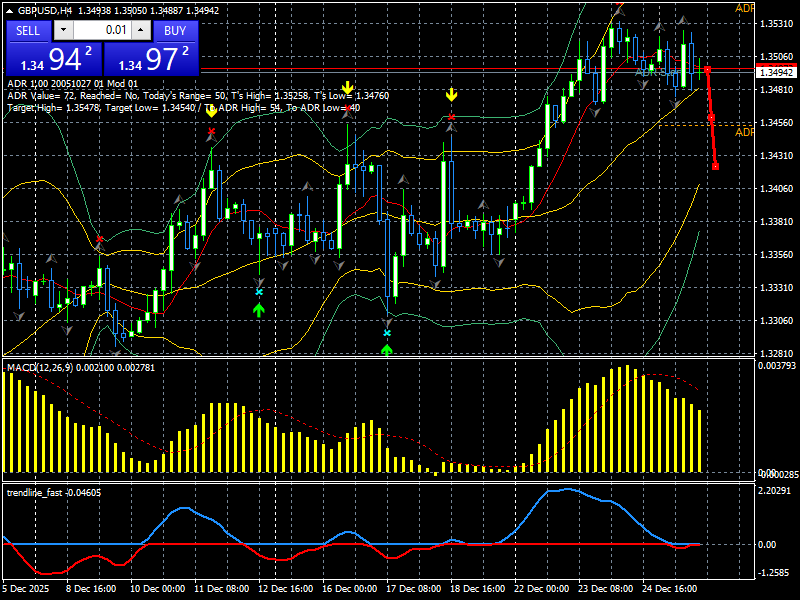Click the 1.32810 price axis label
Screen dimensions: 800x600
coord(777,354)
